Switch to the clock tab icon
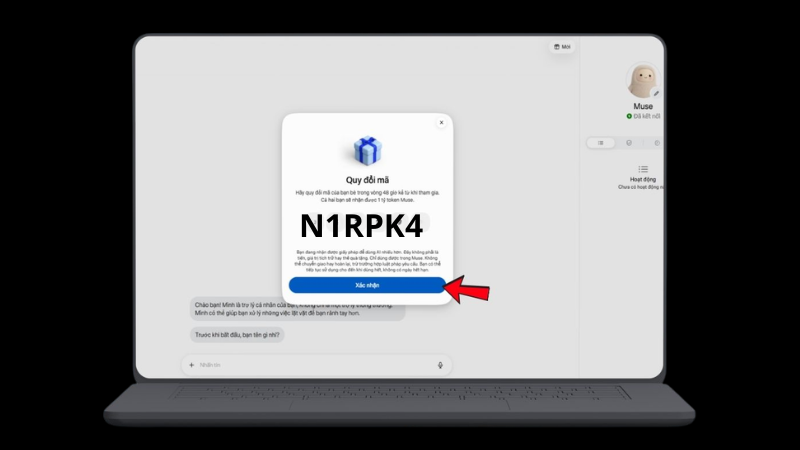 (x=657, y=143)
